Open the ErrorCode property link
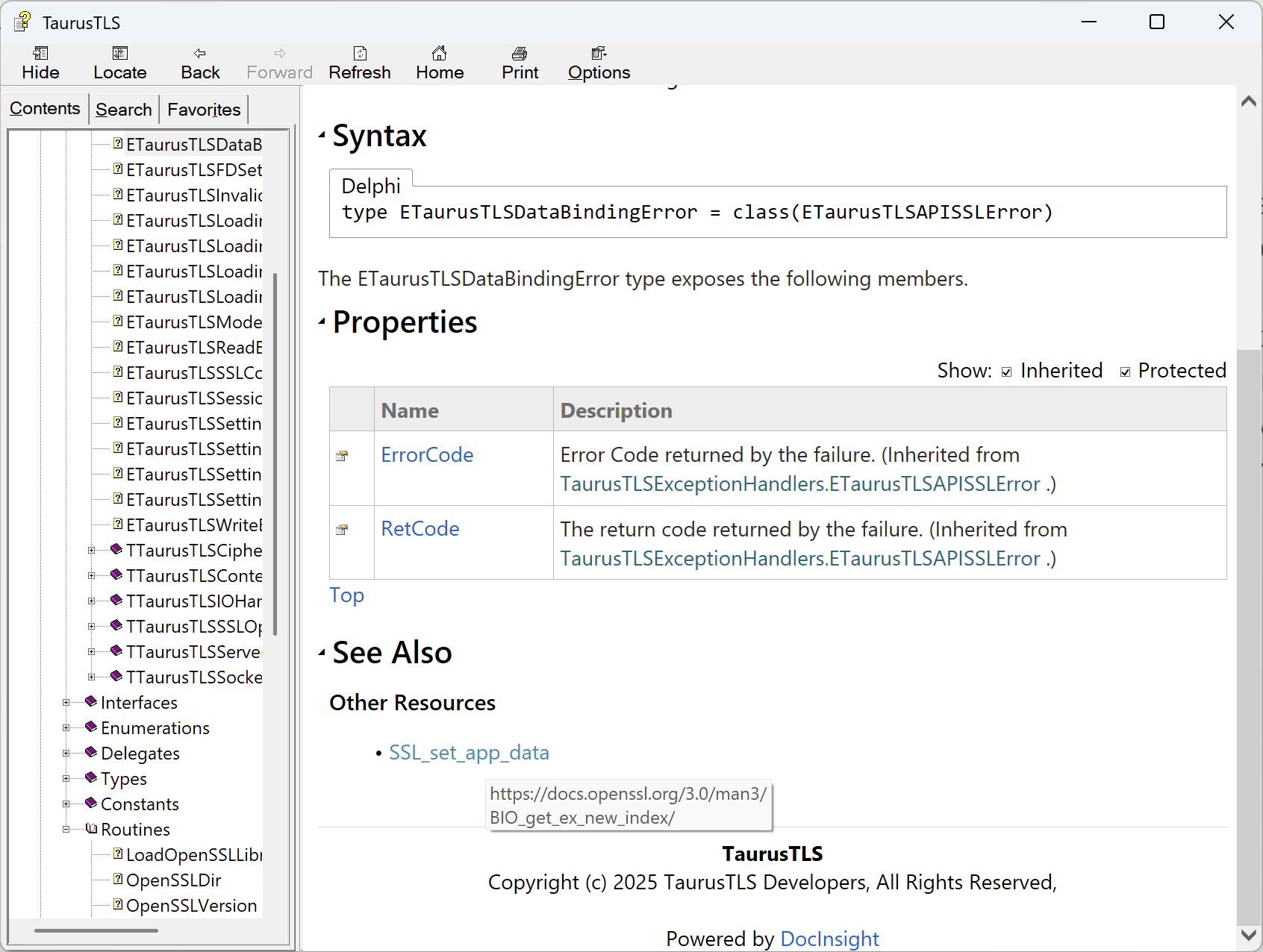 click(427, 454)
